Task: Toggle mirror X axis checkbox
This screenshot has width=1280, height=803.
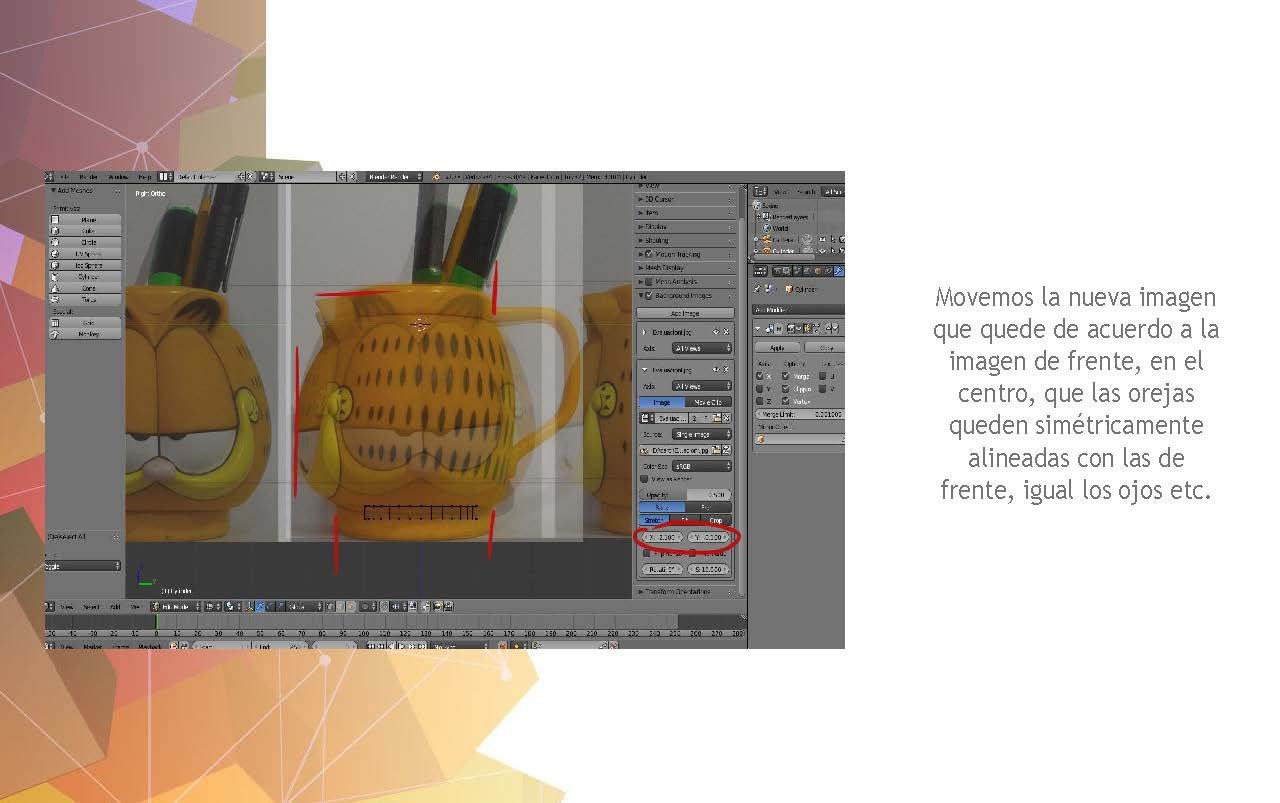Action: 760,376
